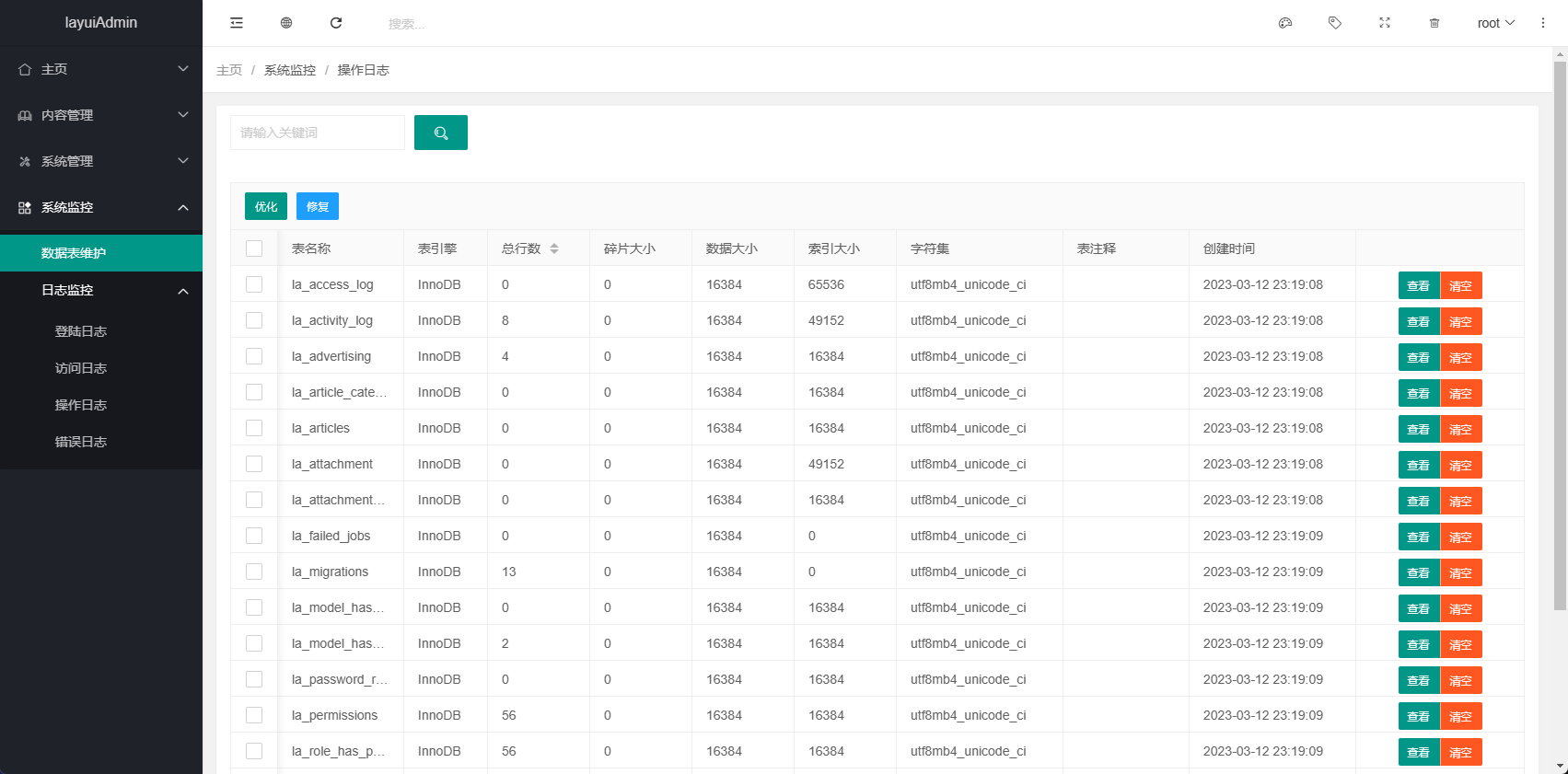The width and height of the screenshot is (1568, 774).
Task: Click 清空 for la_activity_log
Action: pos(1461,321)
